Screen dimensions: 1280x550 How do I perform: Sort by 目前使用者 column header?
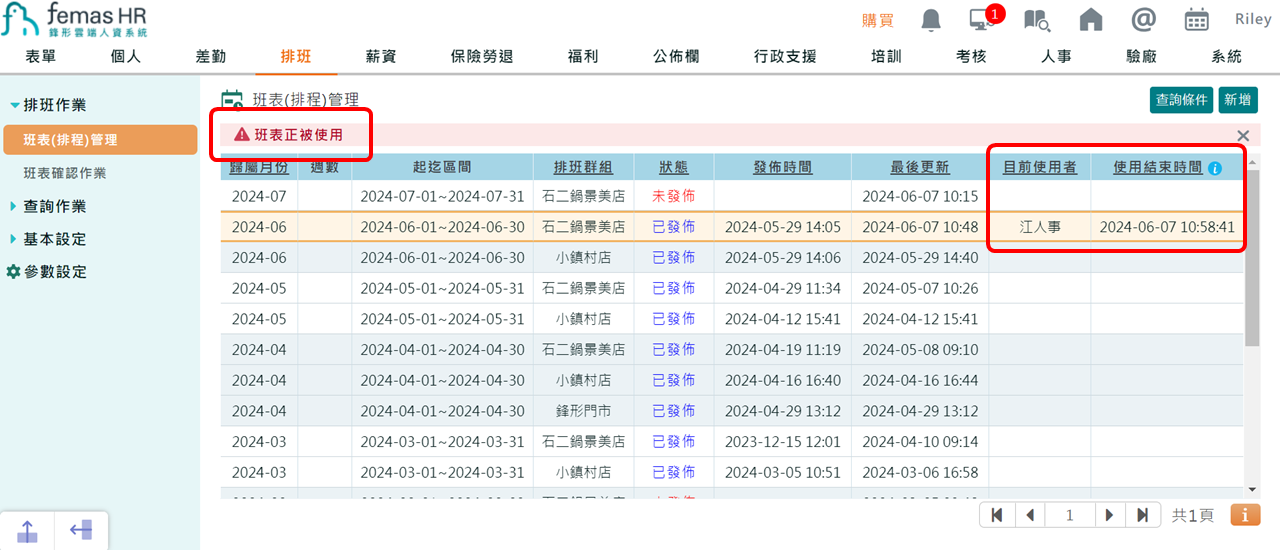tap(1040, 168)
